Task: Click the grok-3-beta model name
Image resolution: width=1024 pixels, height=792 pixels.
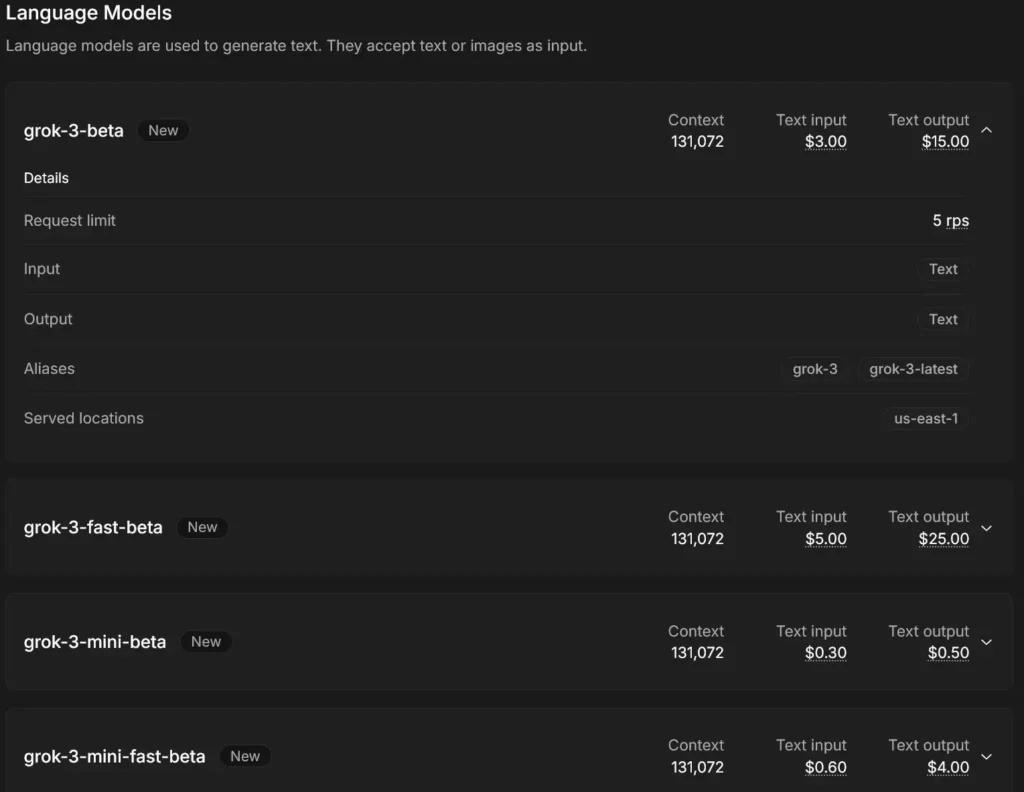Action: pos(74,131)
